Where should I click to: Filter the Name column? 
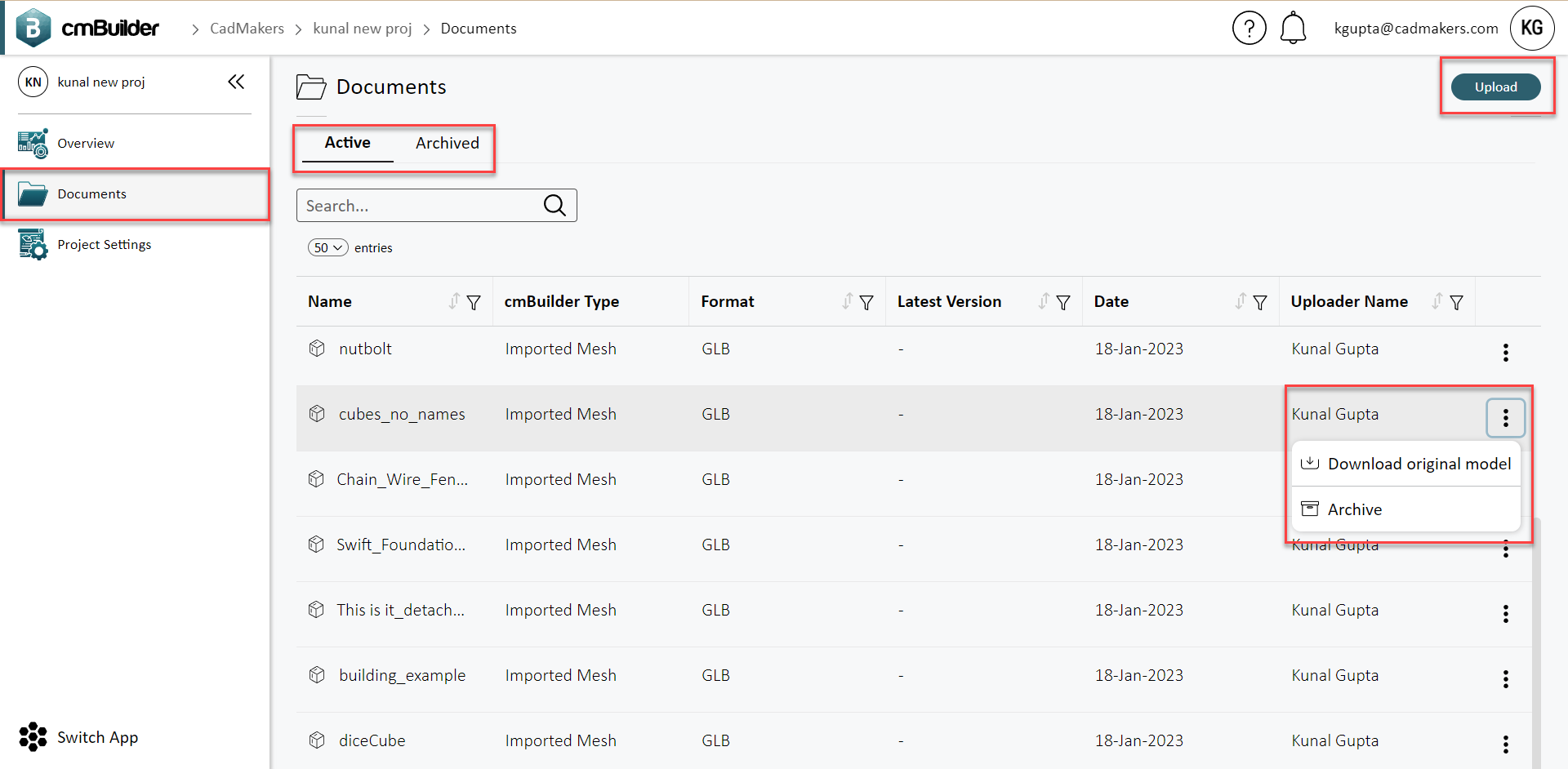click(474, 302)
